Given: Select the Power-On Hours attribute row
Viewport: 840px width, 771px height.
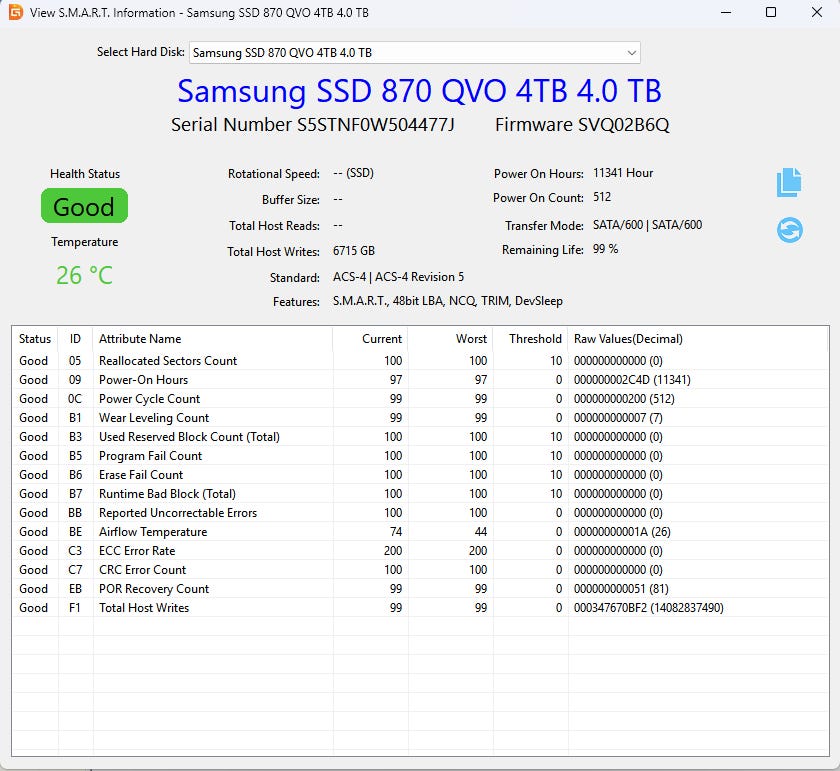Looking at the screenshot, I should tap(420, 379).
